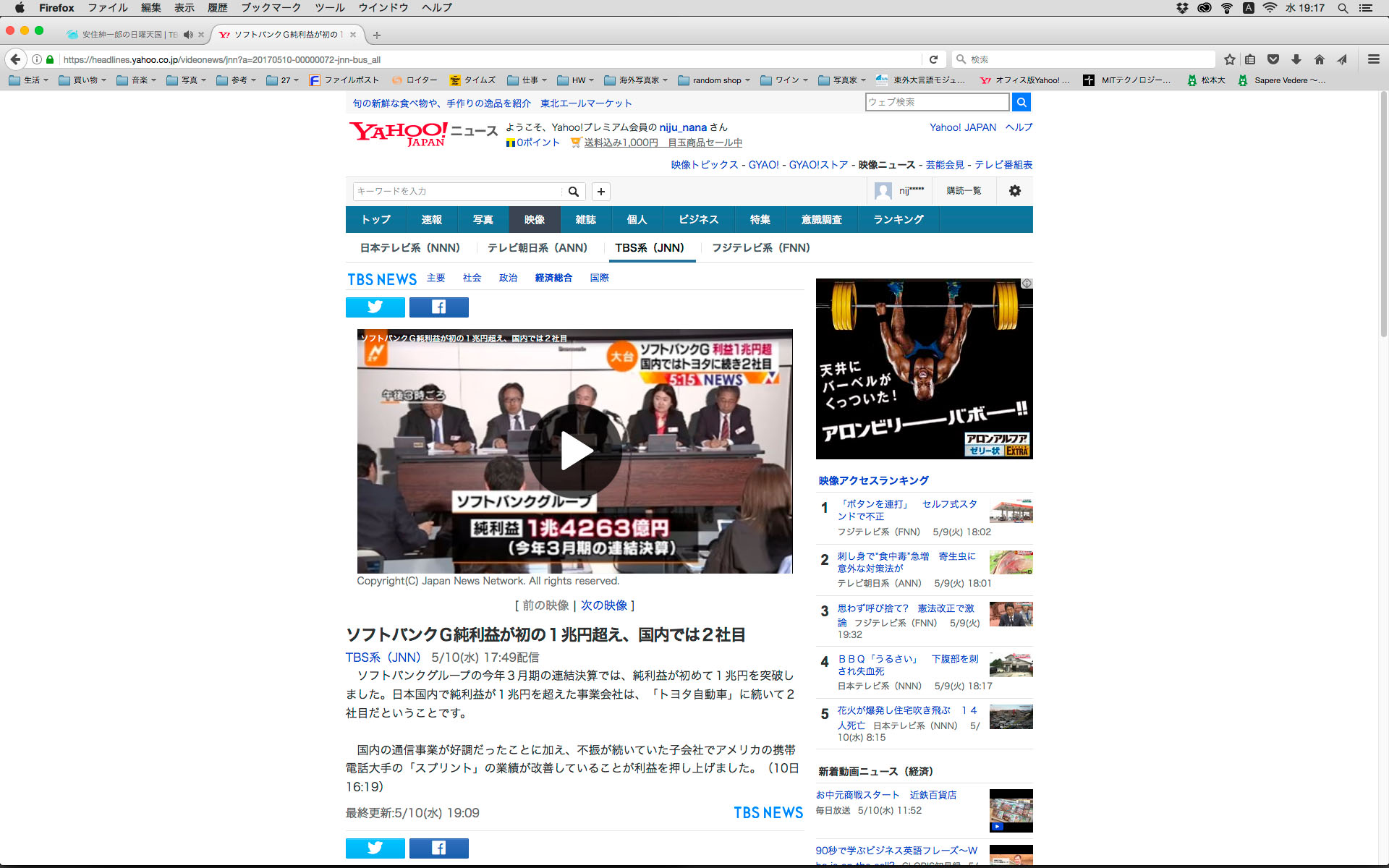Click the 次の映像 link
Image resolution: width=1389 pixels, height=868 pixels.
(603, 605)
